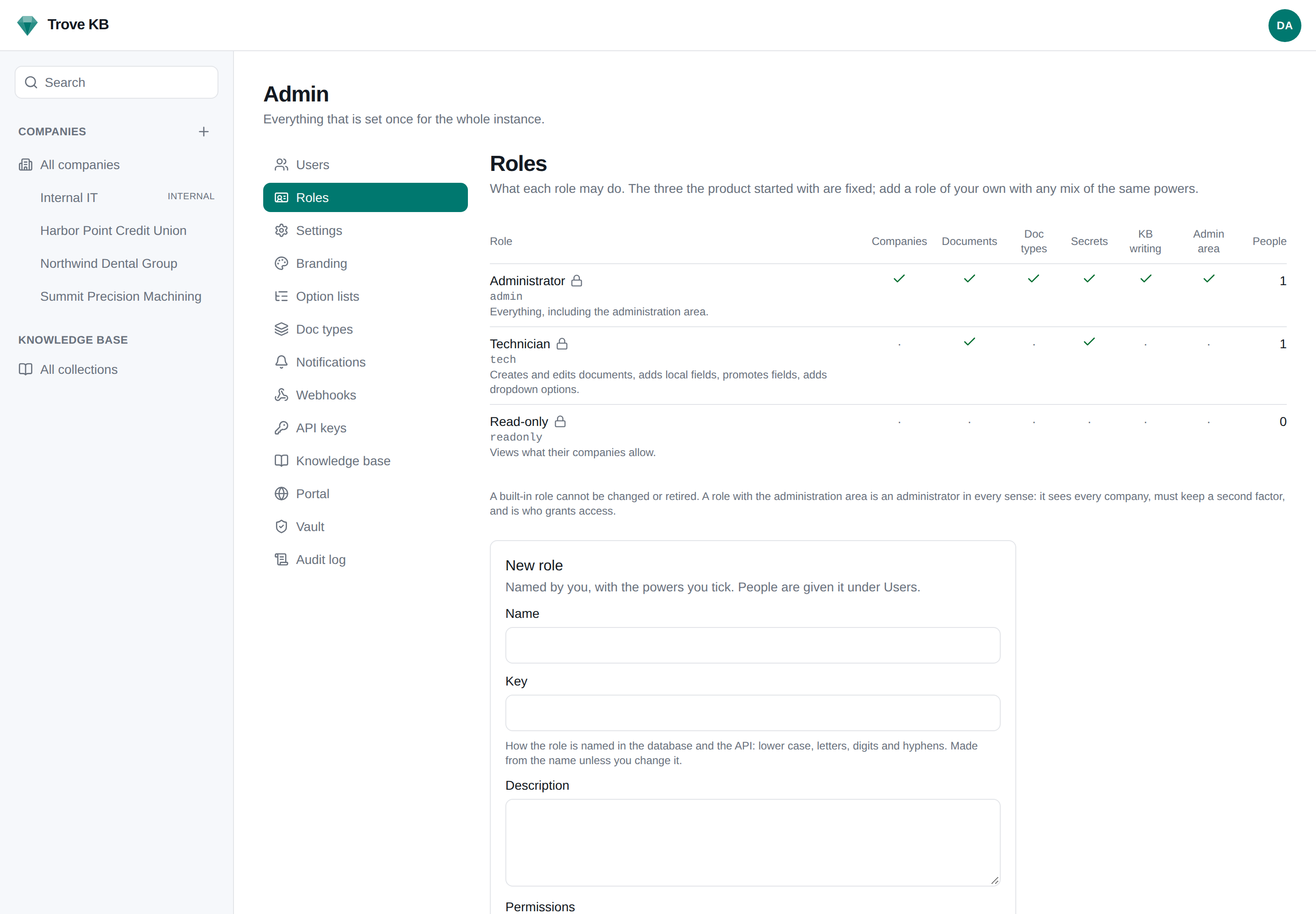Open Option lists
This screenshot has width=1316, height=914.
(x=366, y=296)
